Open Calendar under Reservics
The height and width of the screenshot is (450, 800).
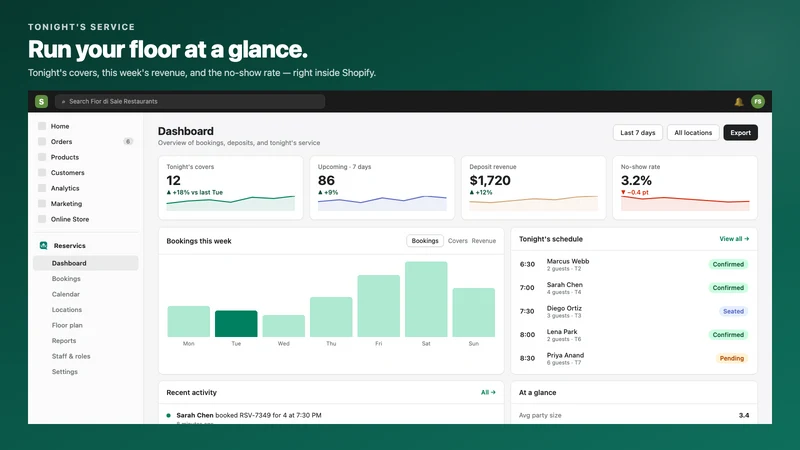tap(65, 294)
